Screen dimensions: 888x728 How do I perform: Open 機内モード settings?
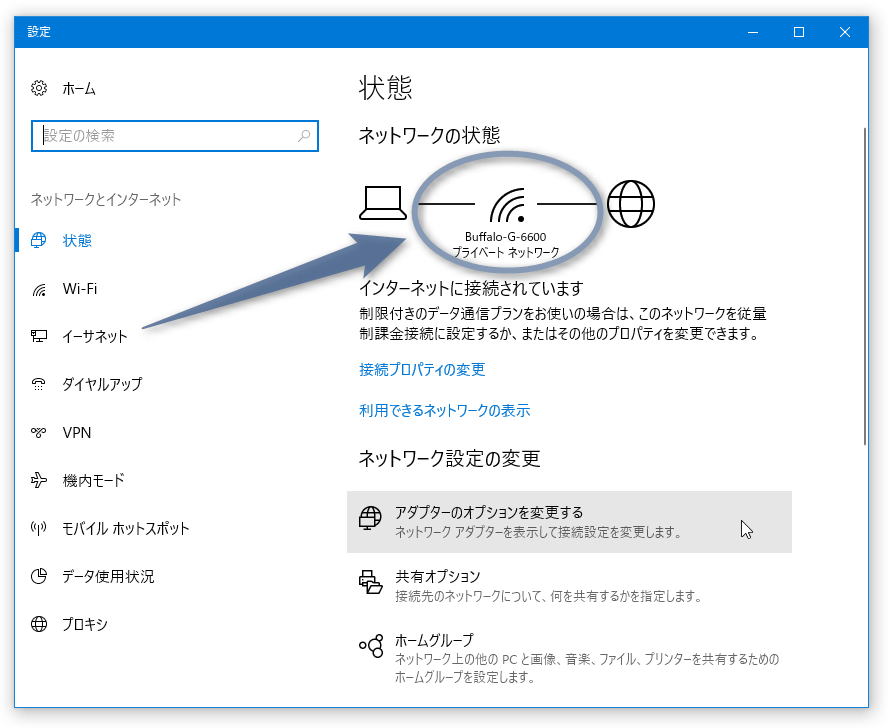tap(93, 480)
